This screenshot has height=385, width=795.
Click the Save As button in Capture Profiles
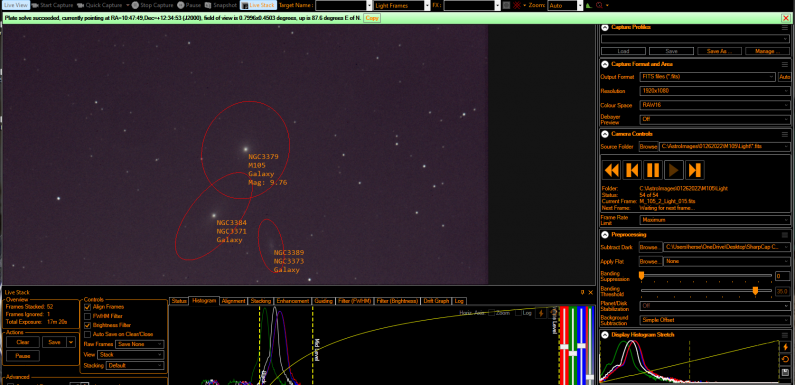pos(719,51)
